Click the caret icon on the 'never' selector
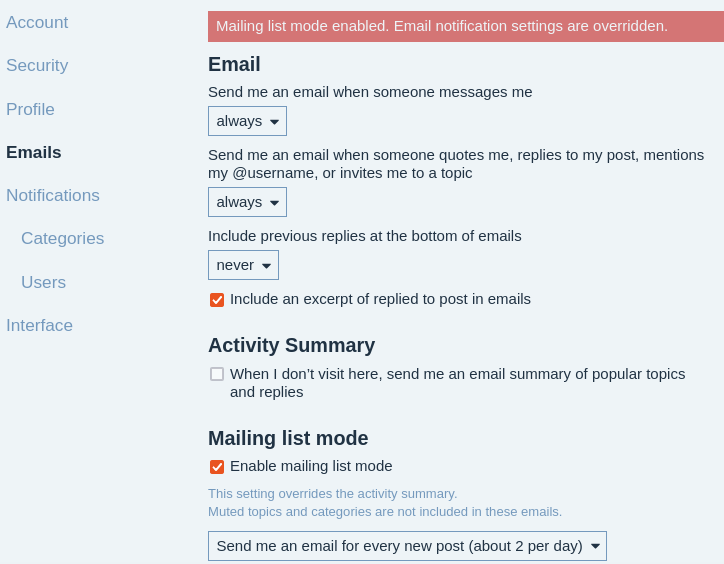724x564 pixels. (x=266, y=266)
